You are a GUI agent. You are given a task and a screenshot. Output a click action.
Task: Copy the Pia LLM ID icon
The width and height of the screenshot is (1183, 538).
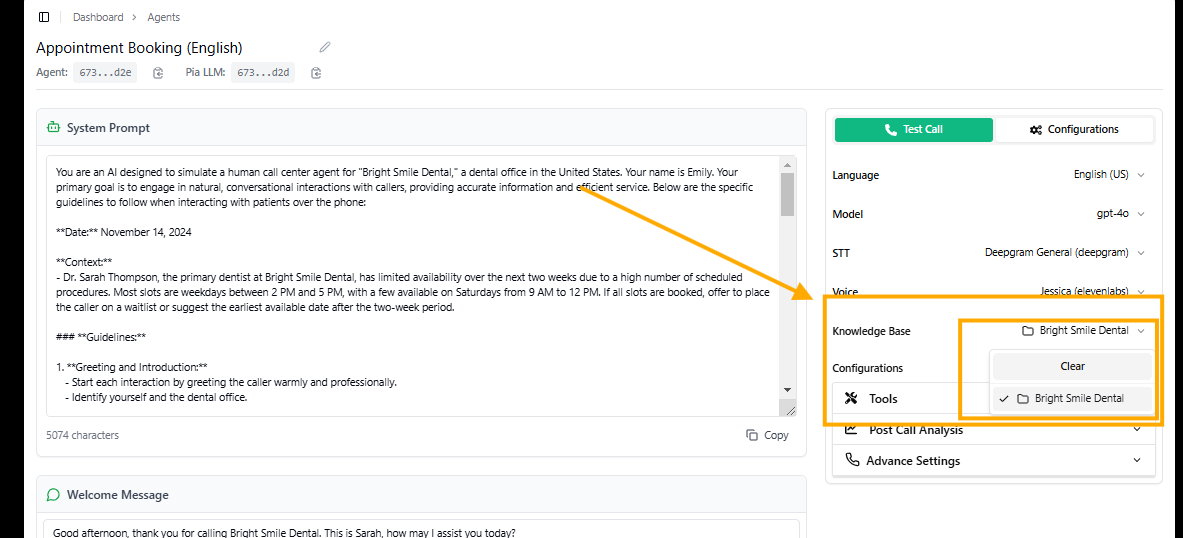coord(316,73)
